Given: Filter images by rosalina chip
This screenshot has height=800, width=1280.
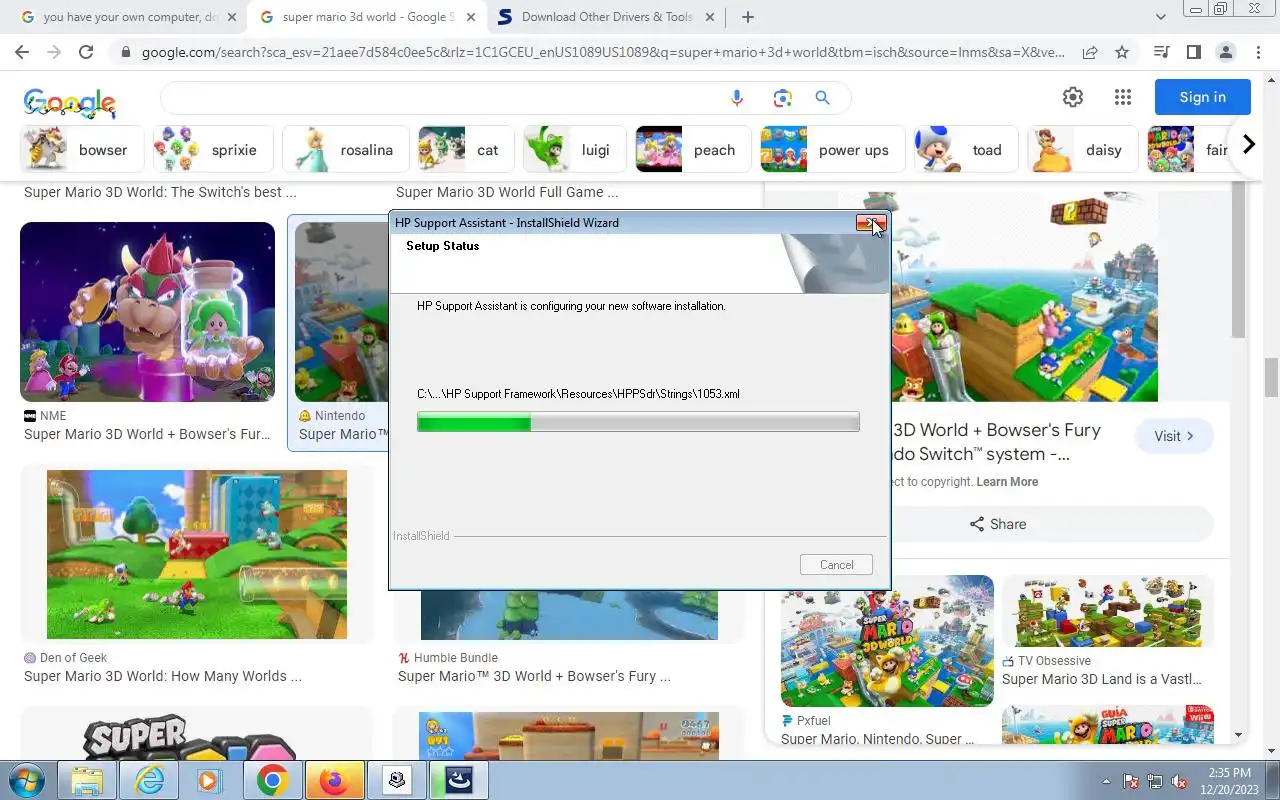Looking at the screenshot, I should click(x=345, y=150).
